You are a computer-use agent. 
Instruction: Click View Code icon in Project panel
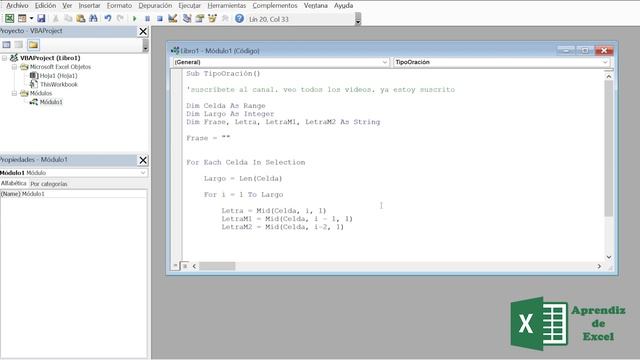[7, 45]
